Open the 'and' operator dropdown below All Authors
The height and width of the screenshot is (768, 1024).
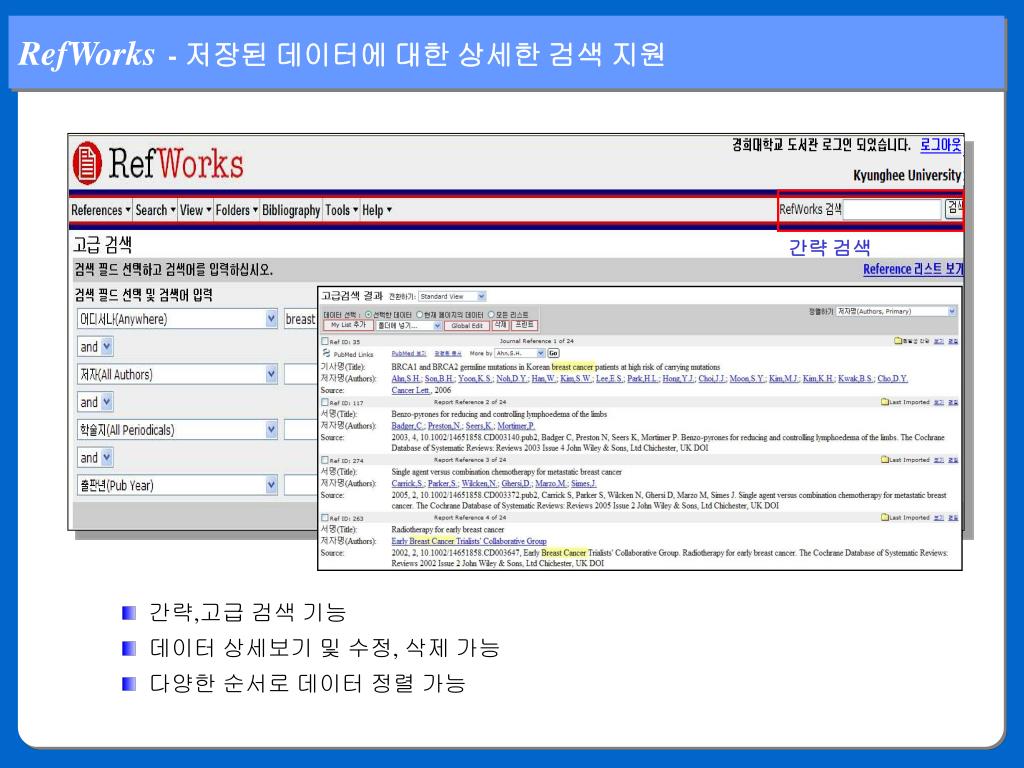click(95, 402)
